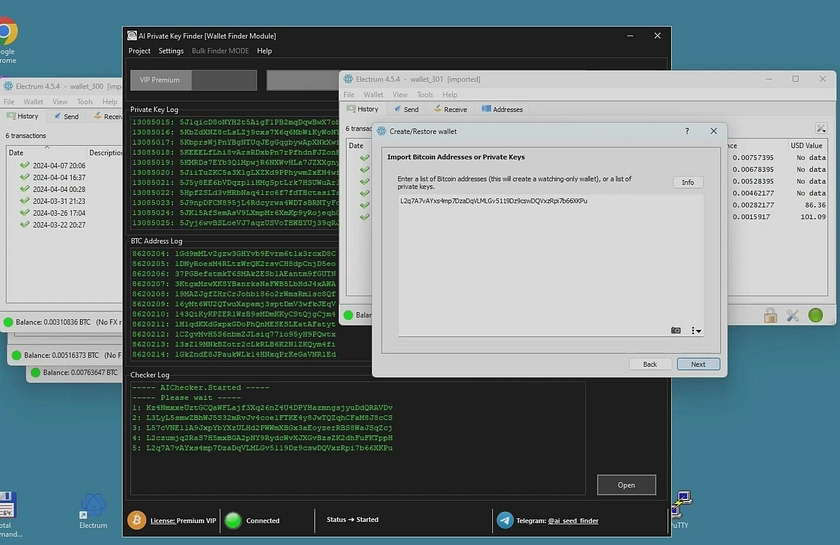Select private key log line 13085025
The height and width of the screenshot is (545, 840).
coord(235,223)
